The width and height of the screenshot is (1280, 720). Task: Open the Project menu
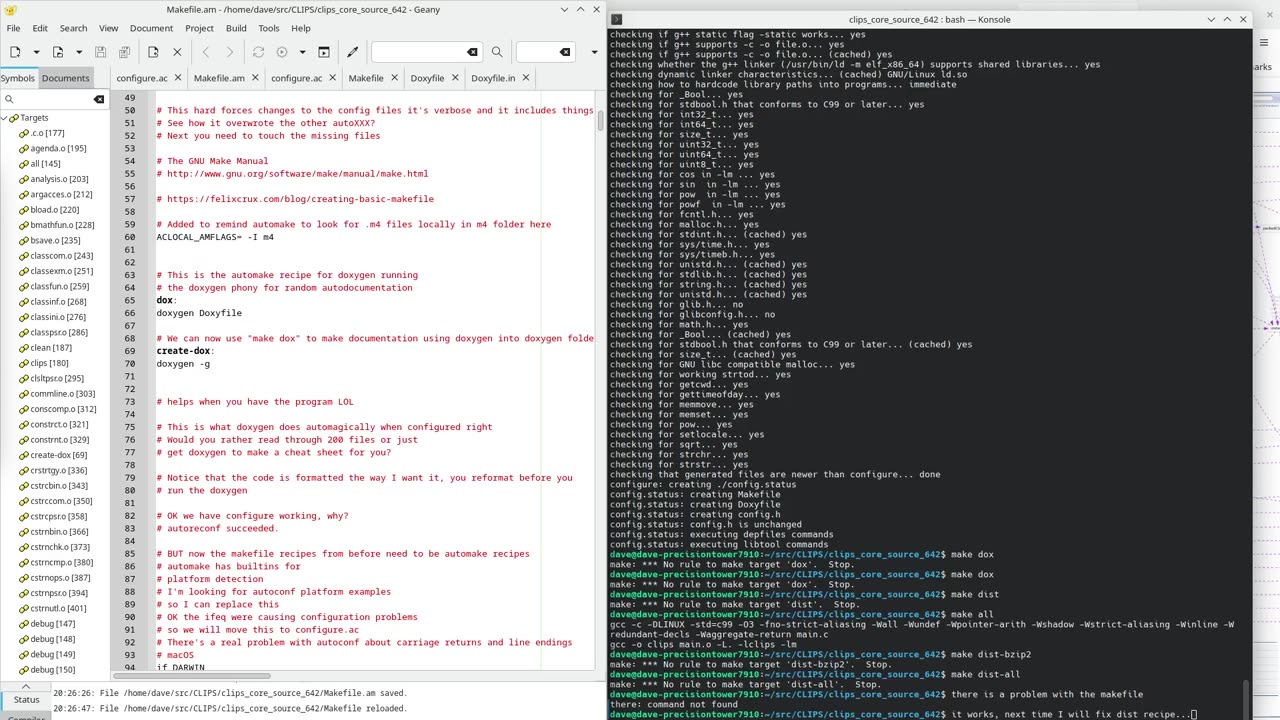199,28
